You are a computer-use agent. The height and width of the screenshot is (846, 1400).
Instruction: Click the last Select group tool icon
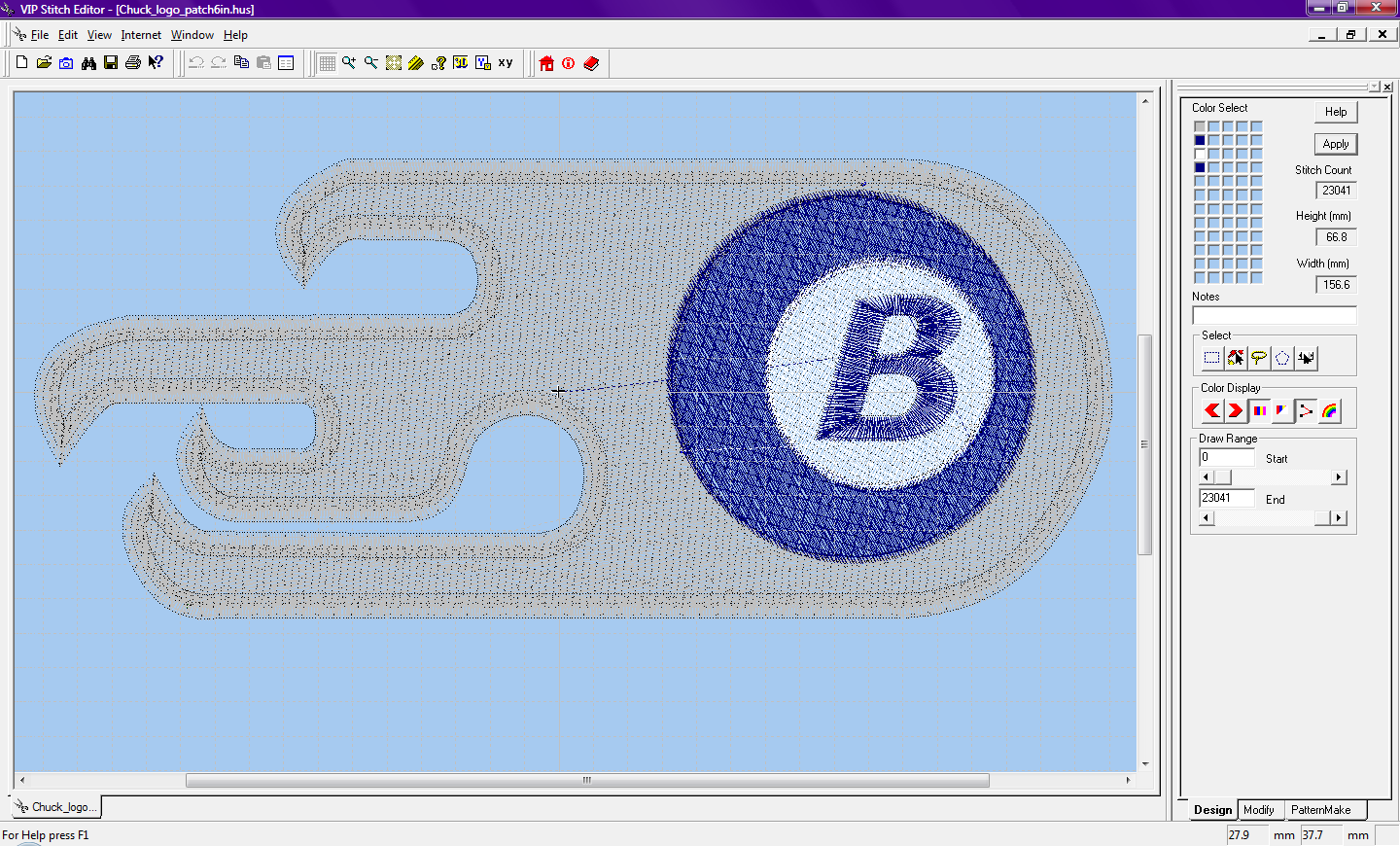pos(1306,358)
